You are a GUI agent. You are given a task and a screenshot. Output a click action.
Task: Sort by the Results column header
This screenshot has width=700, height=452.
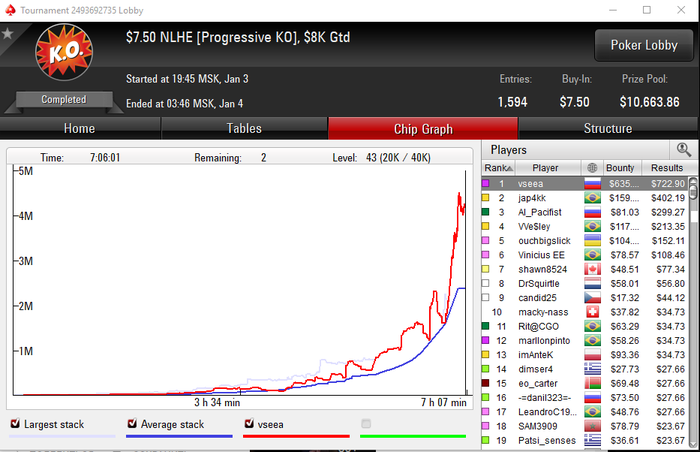[x=669, y=168]
